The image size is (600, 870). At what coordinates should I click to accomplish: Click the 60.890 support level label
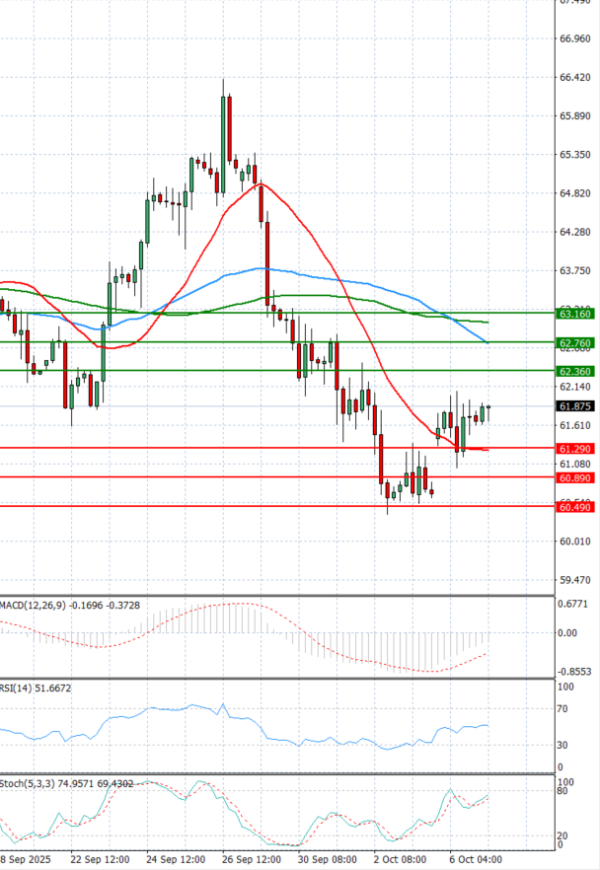coord(574,479)
